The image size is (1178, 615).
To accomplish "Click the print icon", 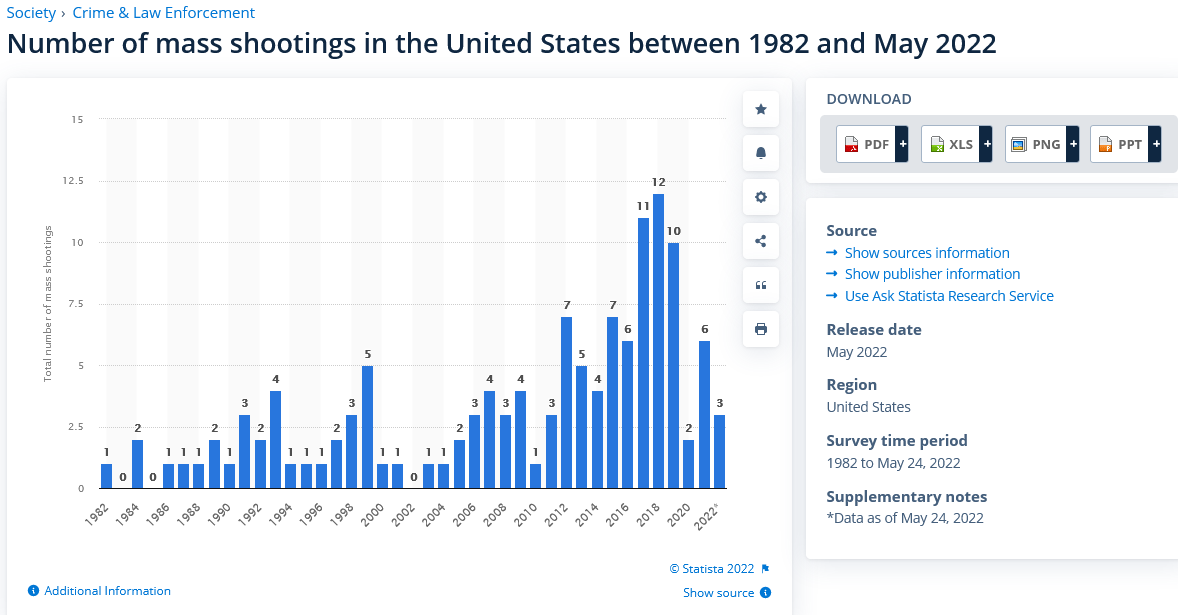I will coord(760,329).
